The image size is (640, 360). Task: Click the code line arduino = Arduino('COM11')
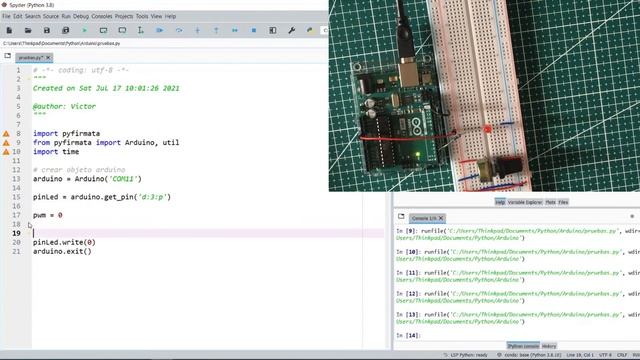[x=87, y=179]
